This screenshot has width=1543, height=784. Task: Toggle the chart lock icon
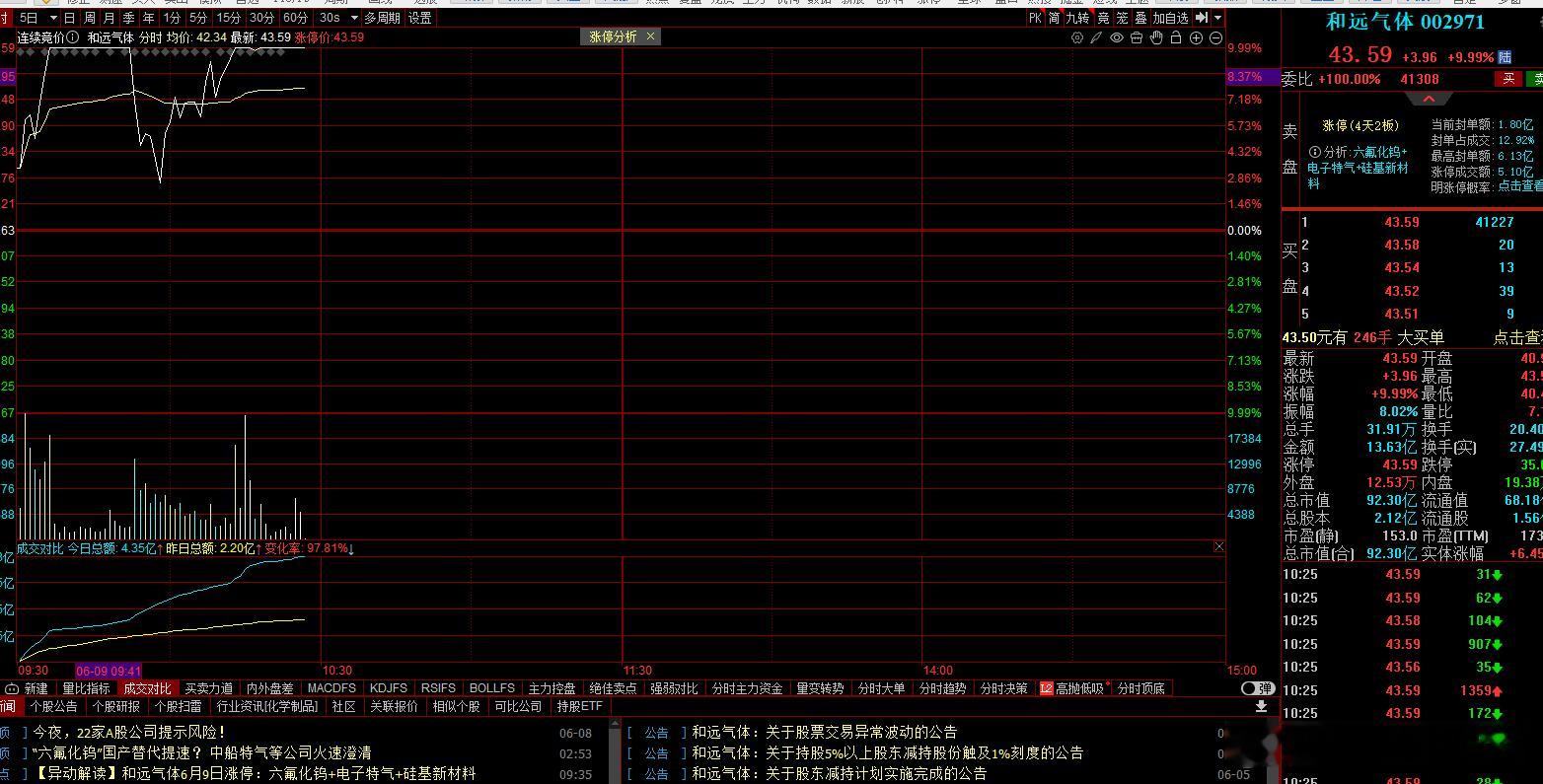click(x=1176, y=37)
